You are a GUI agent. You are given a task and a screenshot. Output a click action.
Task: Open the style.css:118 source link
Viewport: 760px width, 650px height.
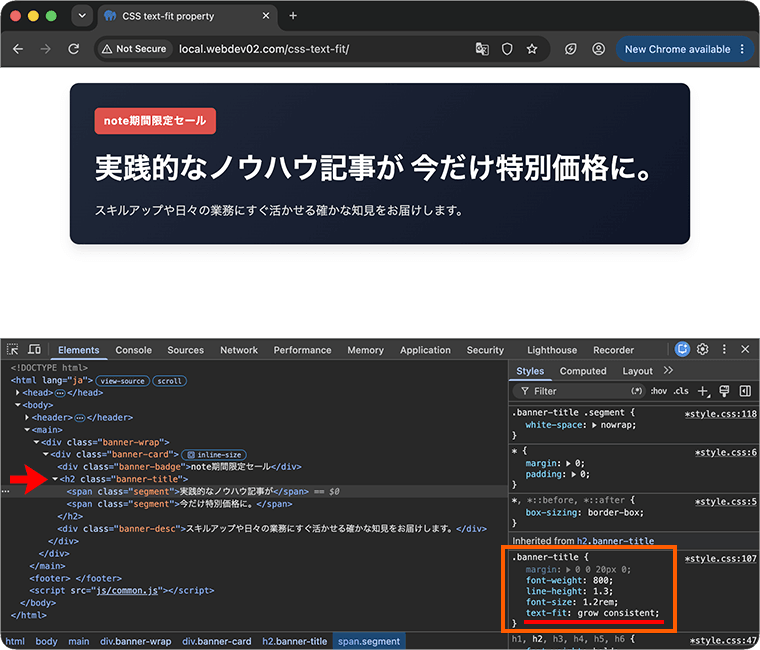(721, 414)
